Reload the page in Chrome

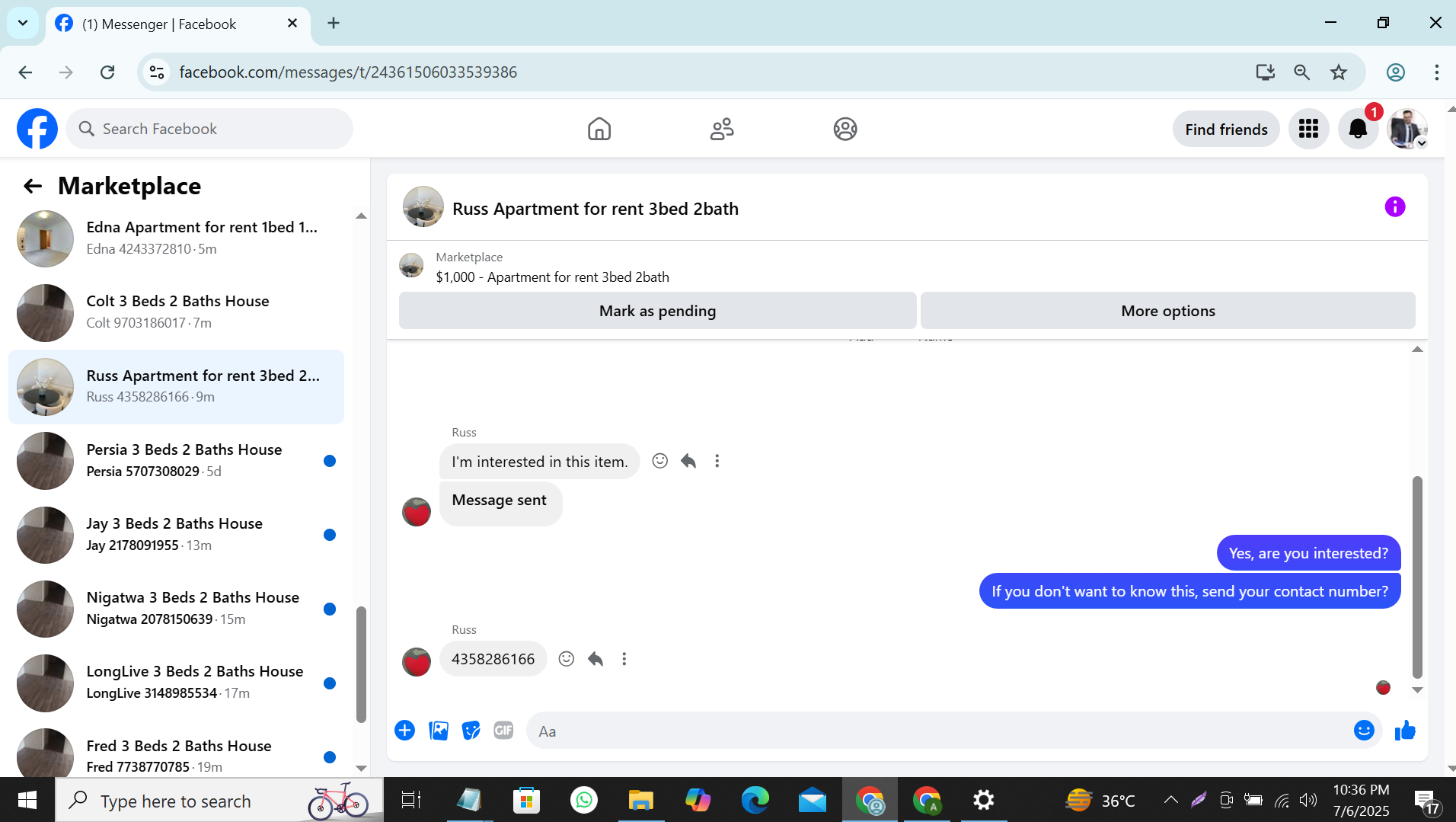click(107, 72)
